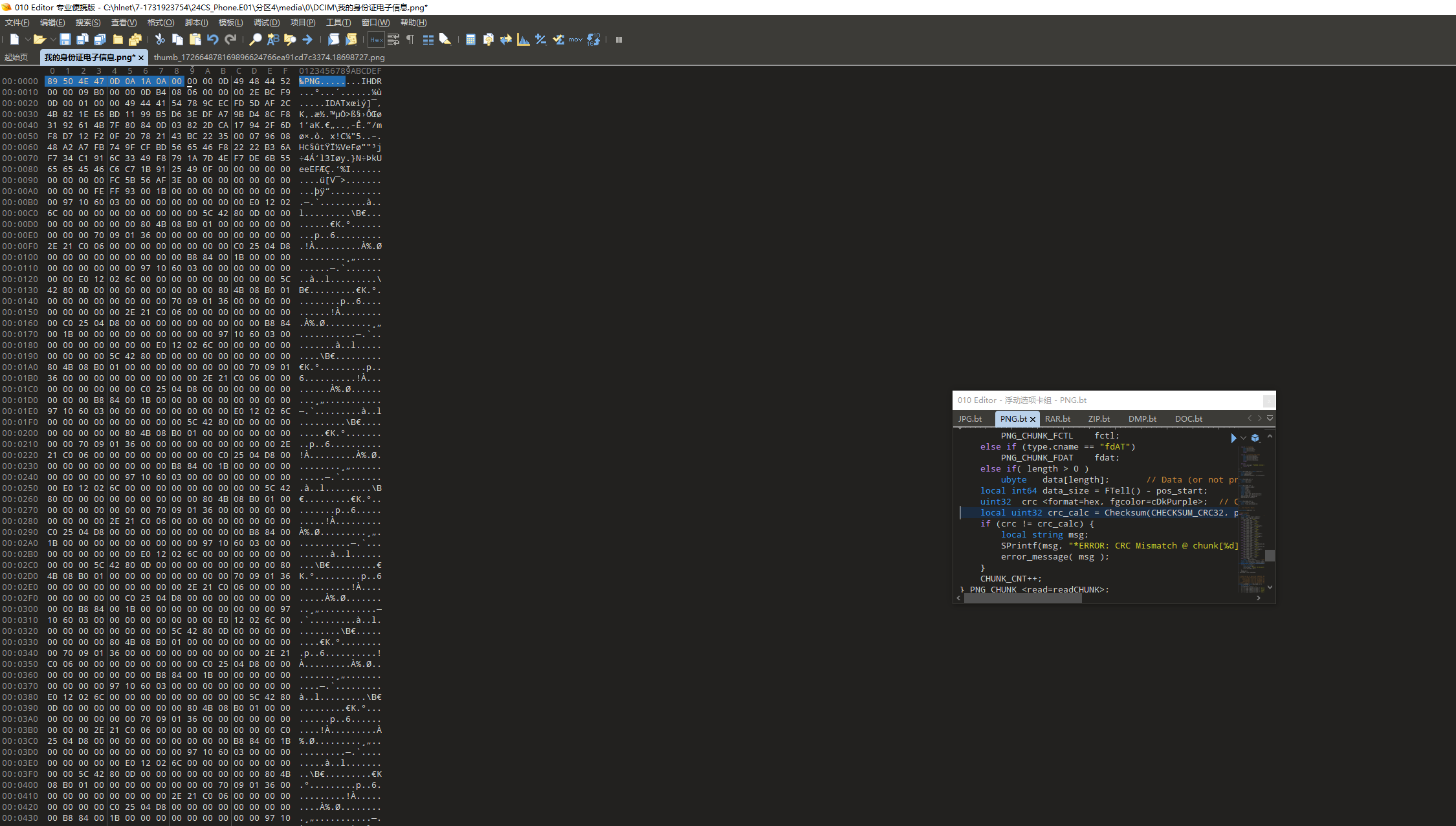Click the Save icon in toolbar
1456x826 pixels.
[x=65, y=39]
